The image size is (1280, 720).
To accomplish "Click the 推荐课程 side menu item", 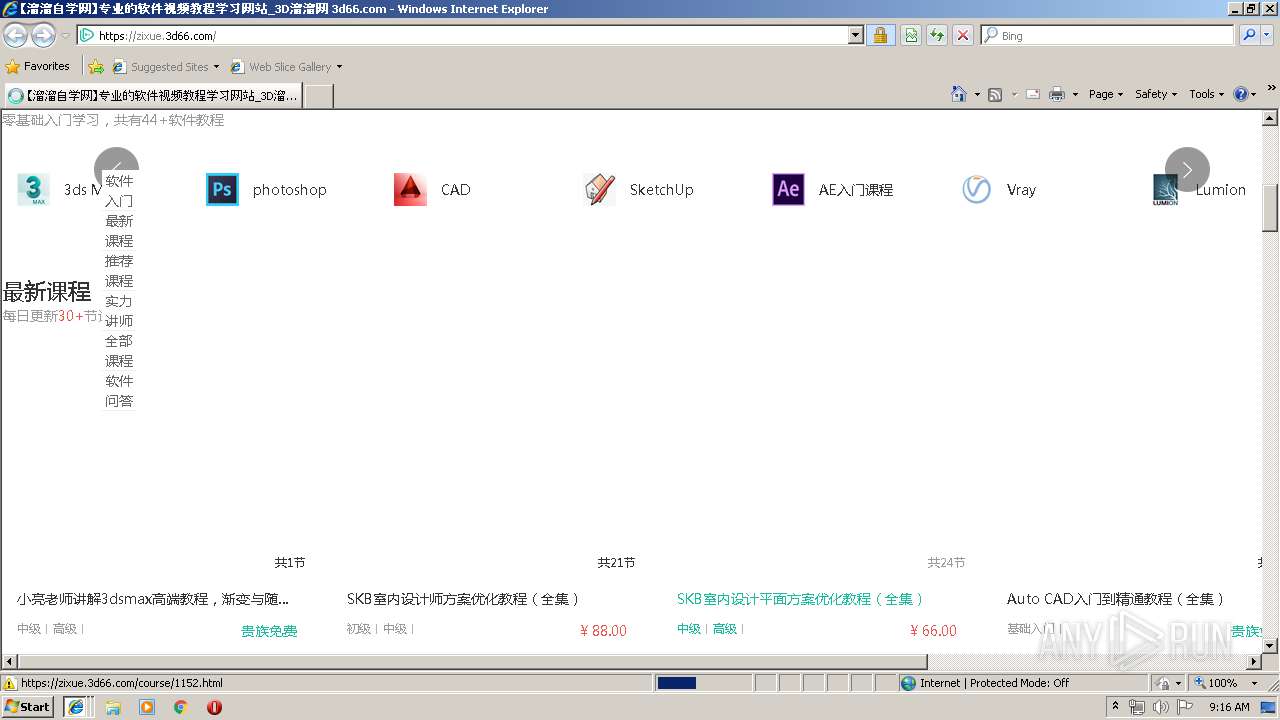I will [x=119, y=271].
